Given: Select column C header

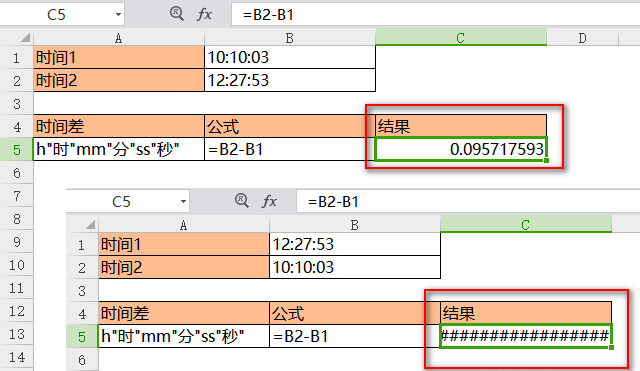Looking at the screenshot, I should point(461,38).
